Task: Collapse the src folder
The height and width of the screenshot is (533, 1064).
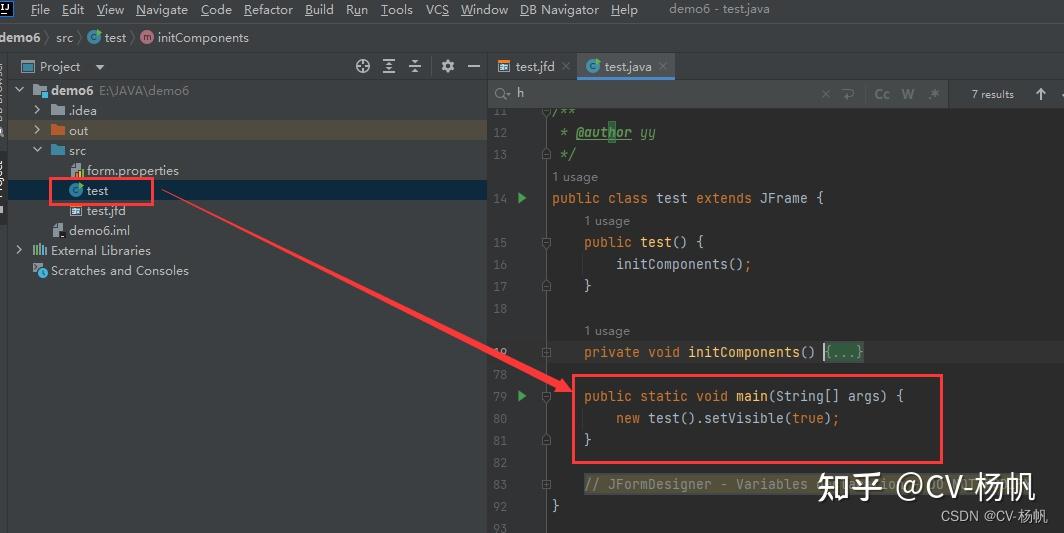Action: [37, 149]
